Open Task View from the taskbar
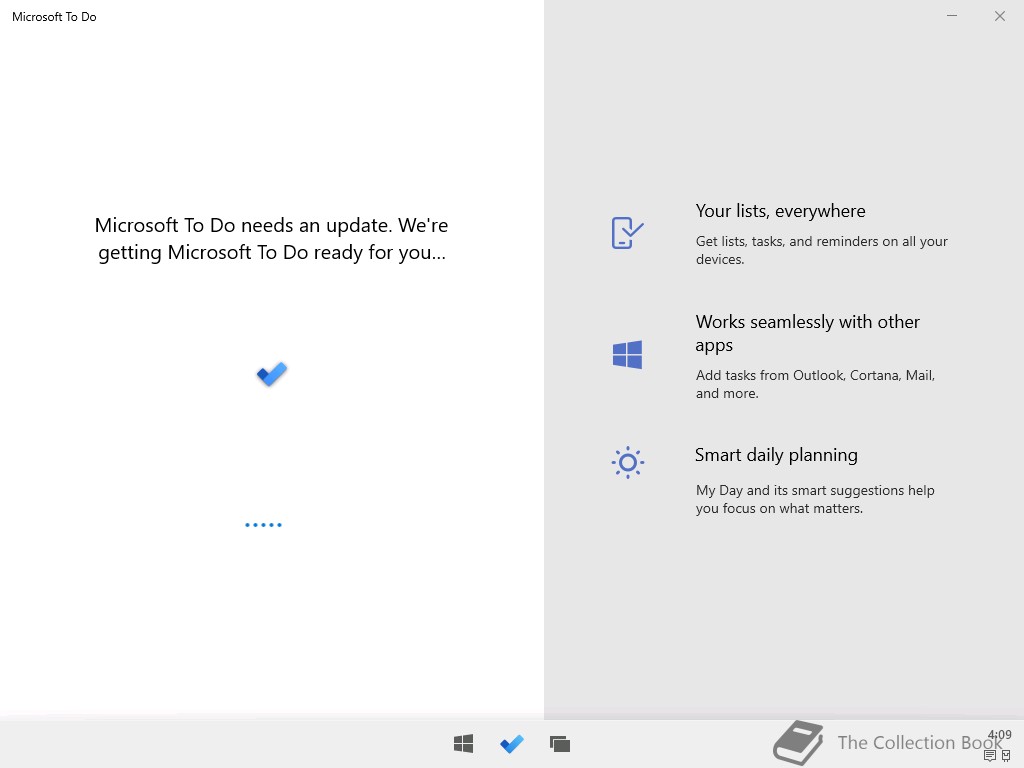 560,744
